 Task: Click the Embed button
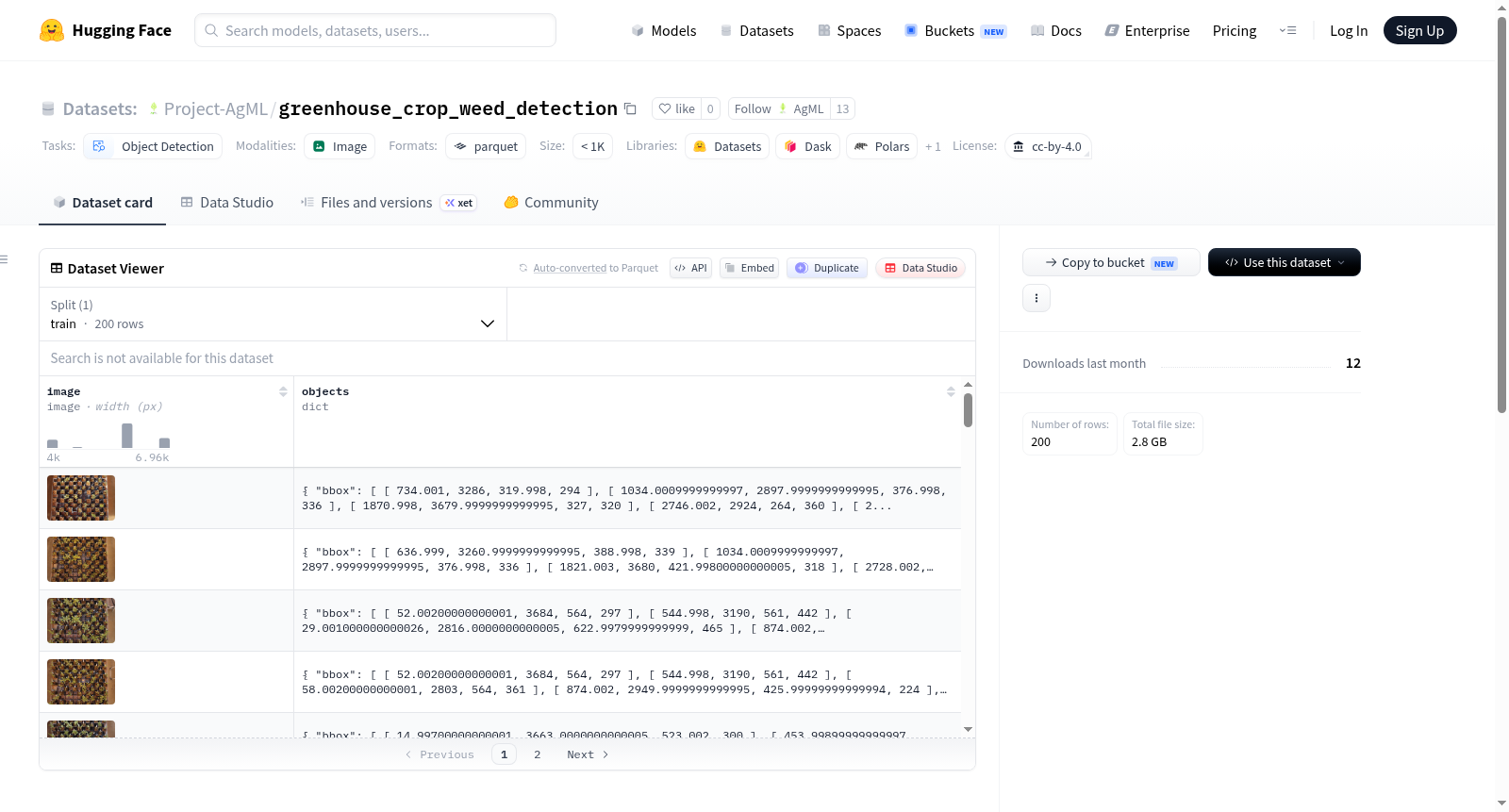click(x=749, y=268)
